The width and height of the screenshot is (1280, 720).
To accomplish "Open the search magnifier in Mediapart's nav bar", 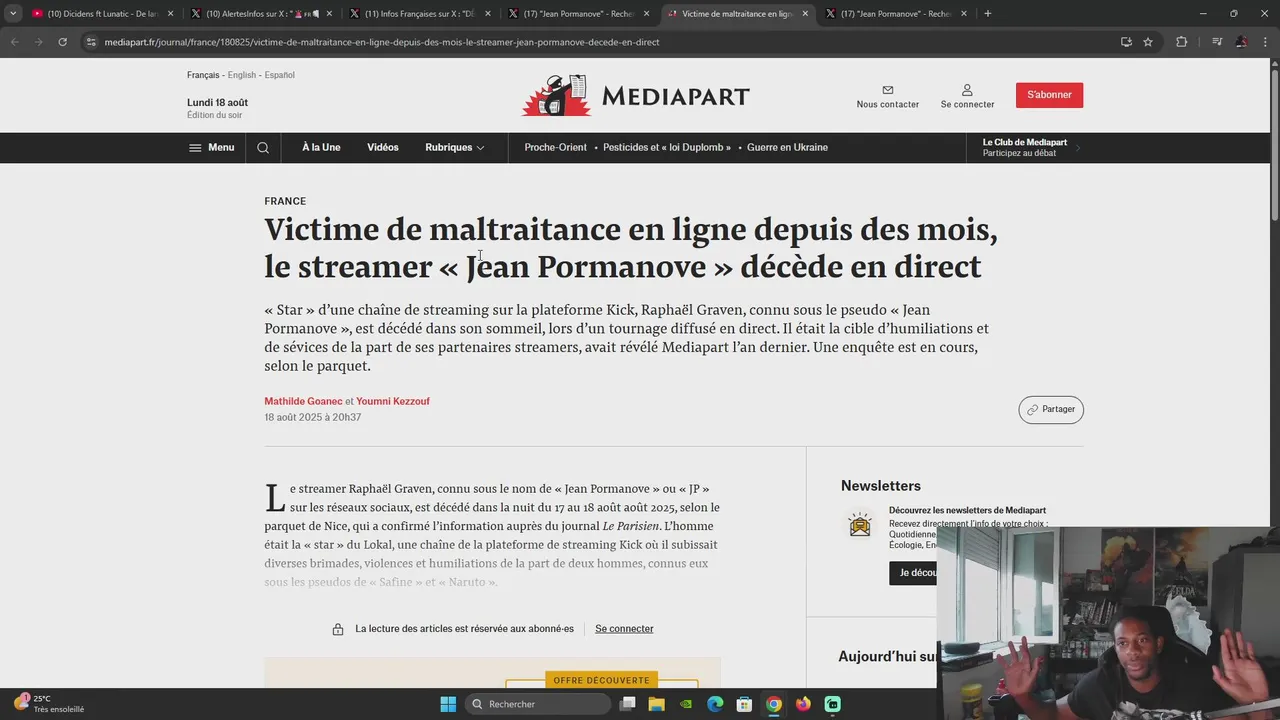I will point(263,147).
